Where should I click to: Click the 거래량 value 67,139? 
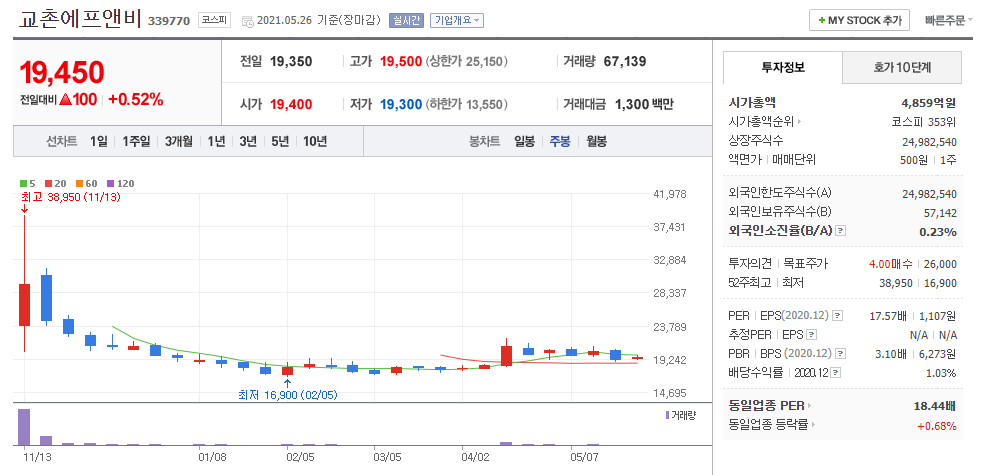point(625,62)
